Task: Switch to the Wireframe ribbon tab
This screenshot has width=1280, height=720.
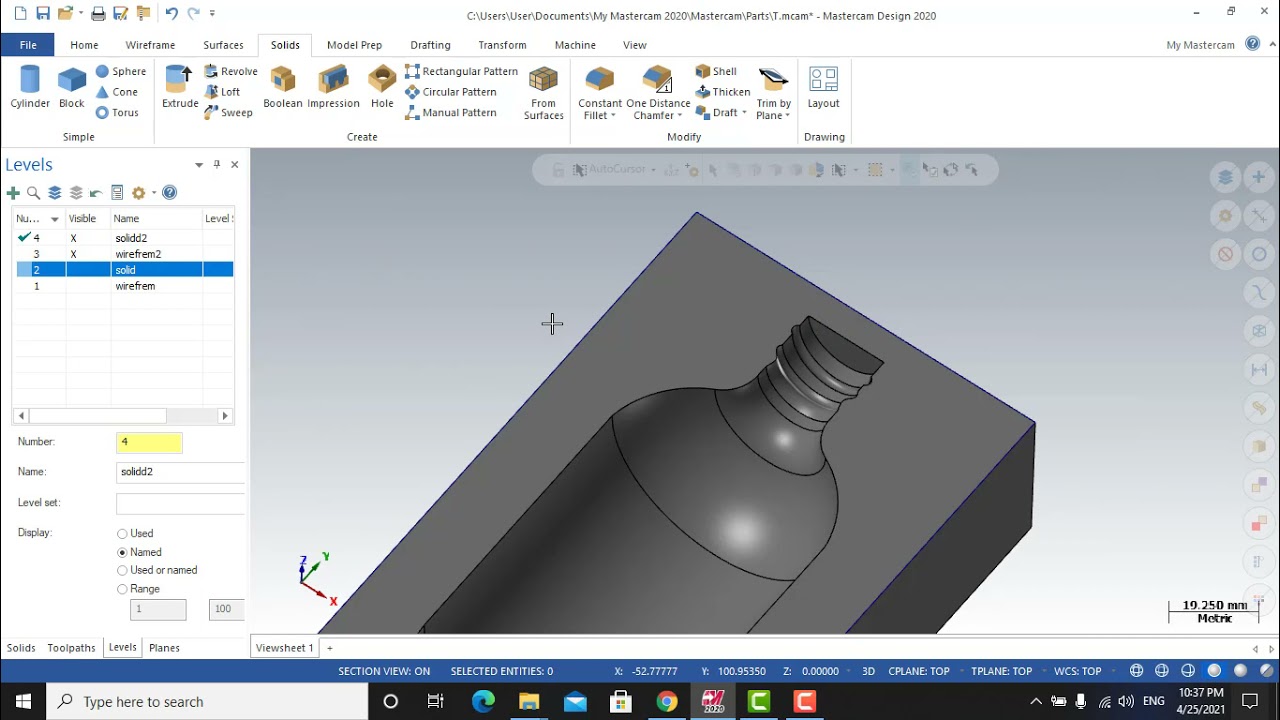Action: [x=150, y=45]
